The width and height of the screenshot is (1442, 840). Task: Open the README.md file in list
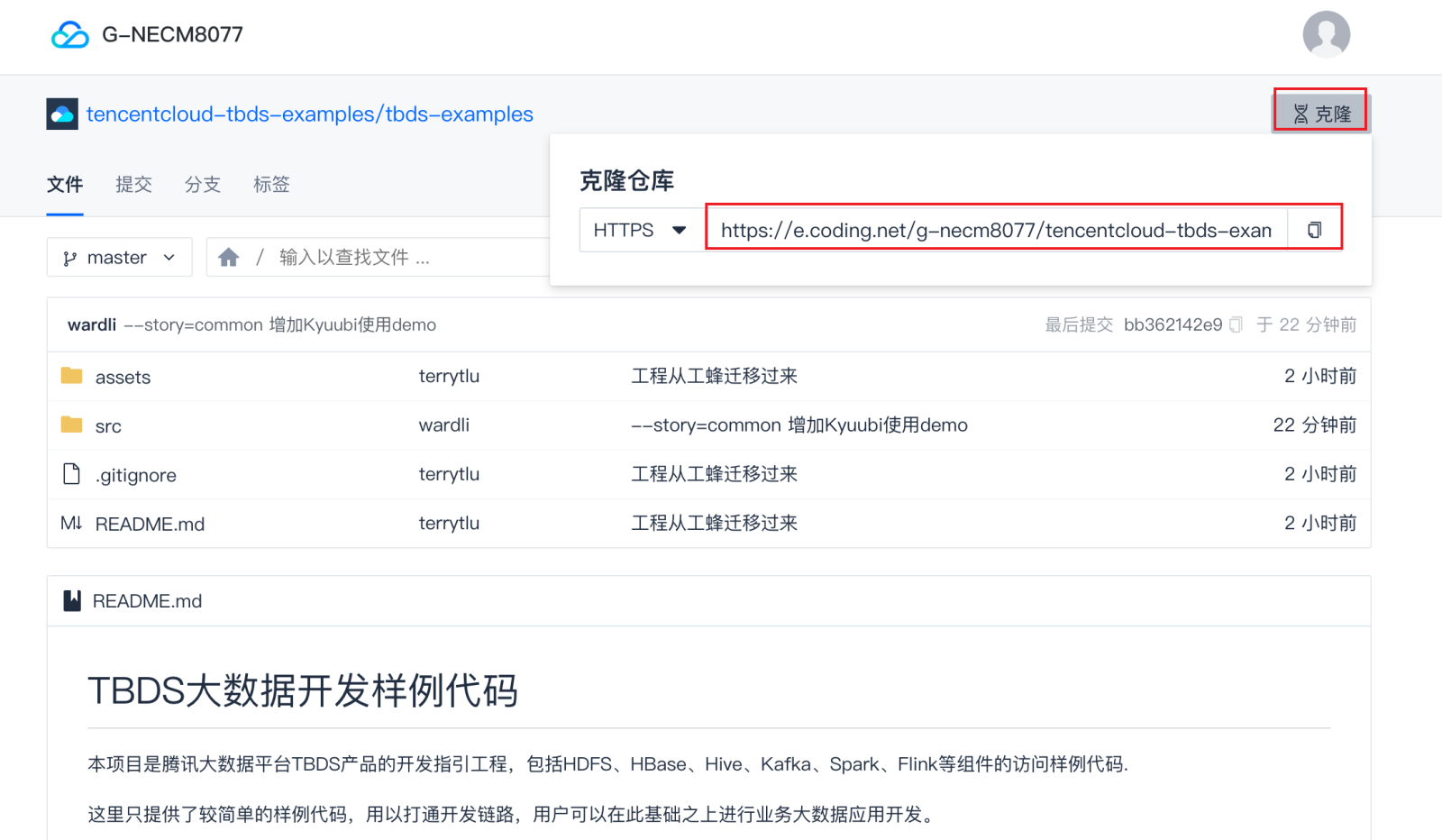(150, 525)
